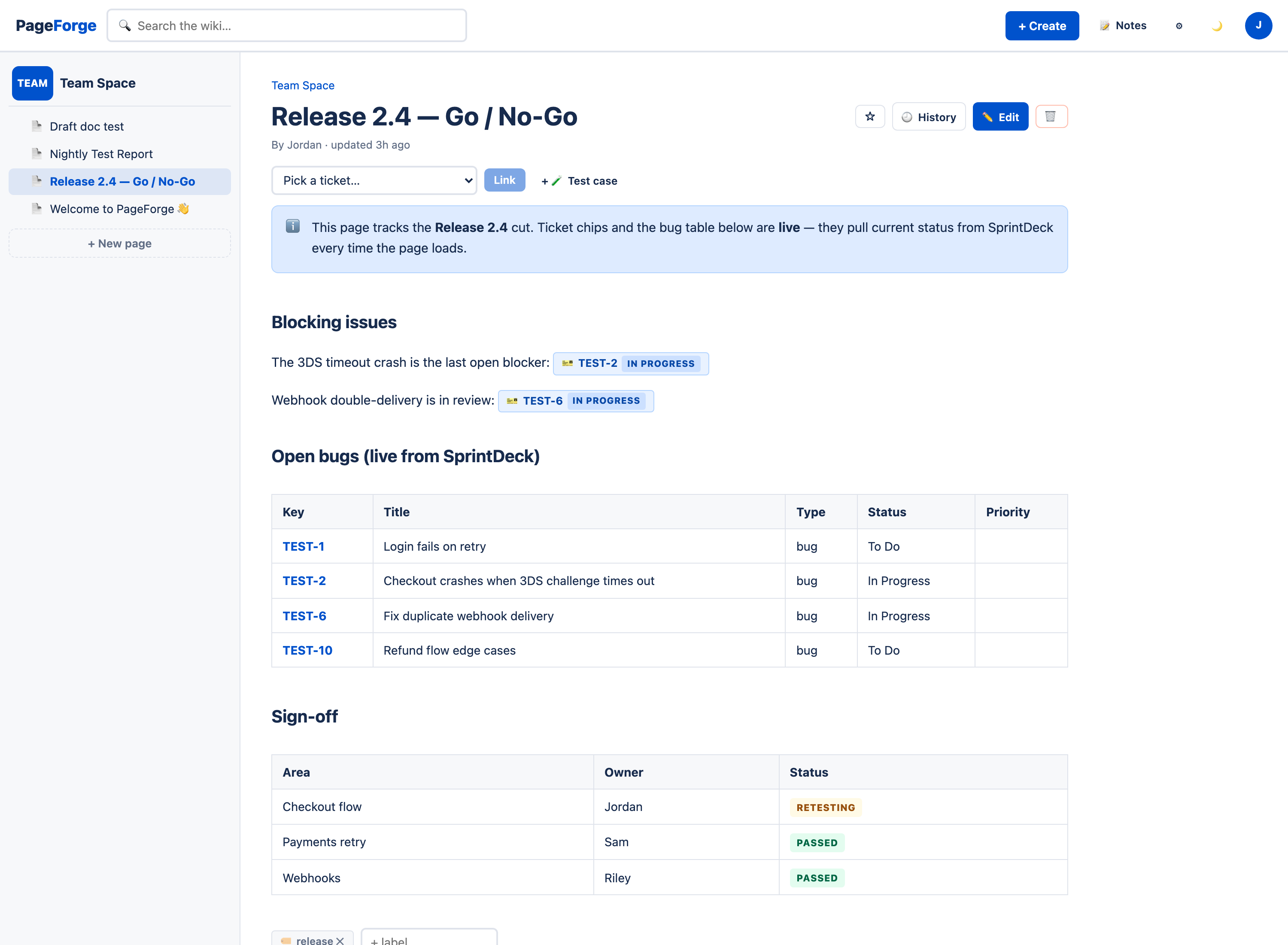Create a New page from the sidebar
Image resolution: width=1288 pixels, height=945 pixels.
pyautogui.click(x=119, y=244)
